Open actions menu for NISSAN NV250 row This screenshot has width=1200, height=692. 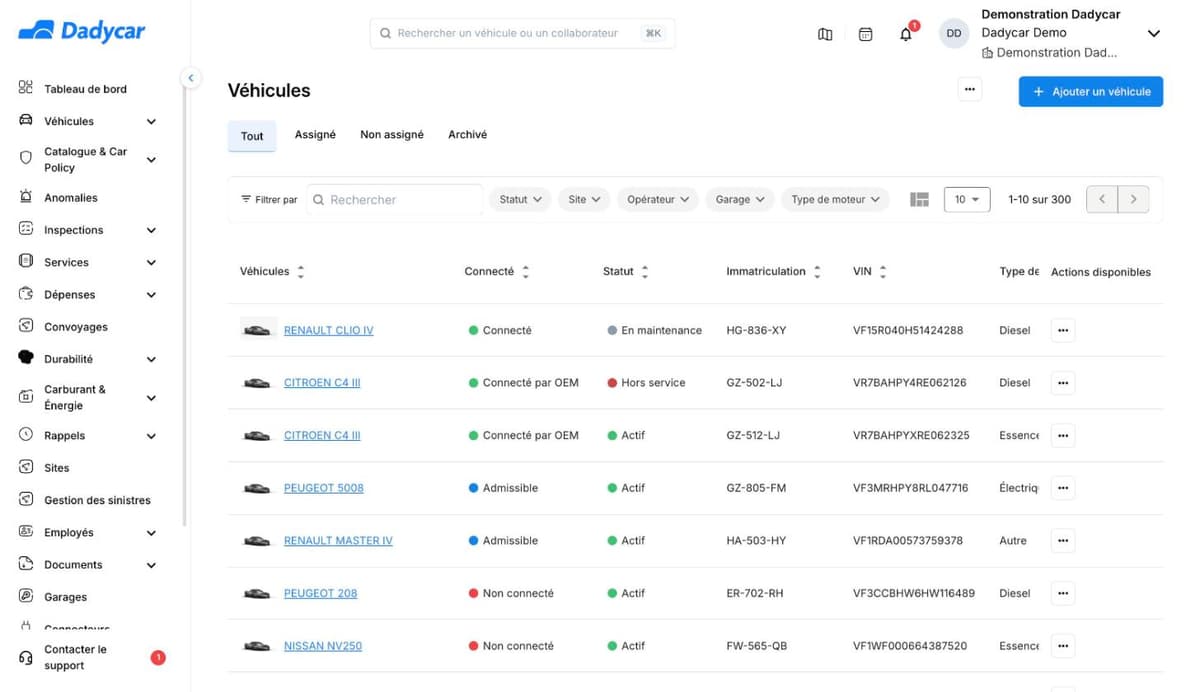pyautogui.click(x=1063, y=646)
